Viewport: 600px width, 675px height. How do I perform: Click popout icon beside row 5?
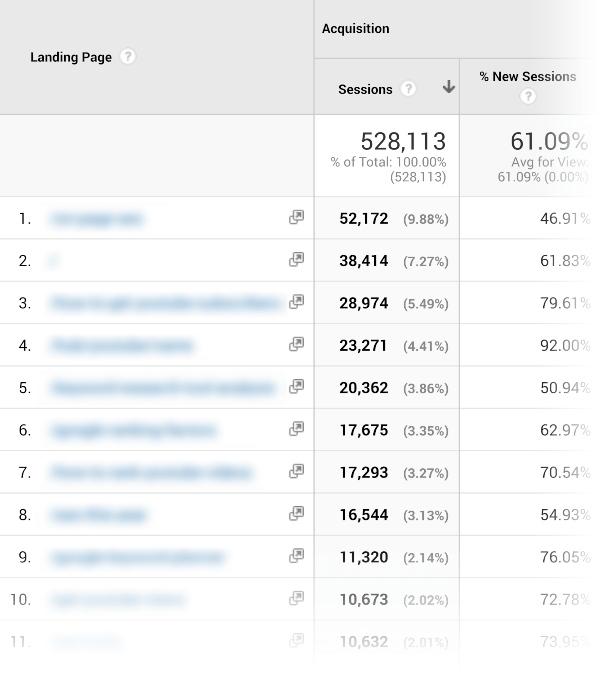pyautogui.click(x=296, y=386)
